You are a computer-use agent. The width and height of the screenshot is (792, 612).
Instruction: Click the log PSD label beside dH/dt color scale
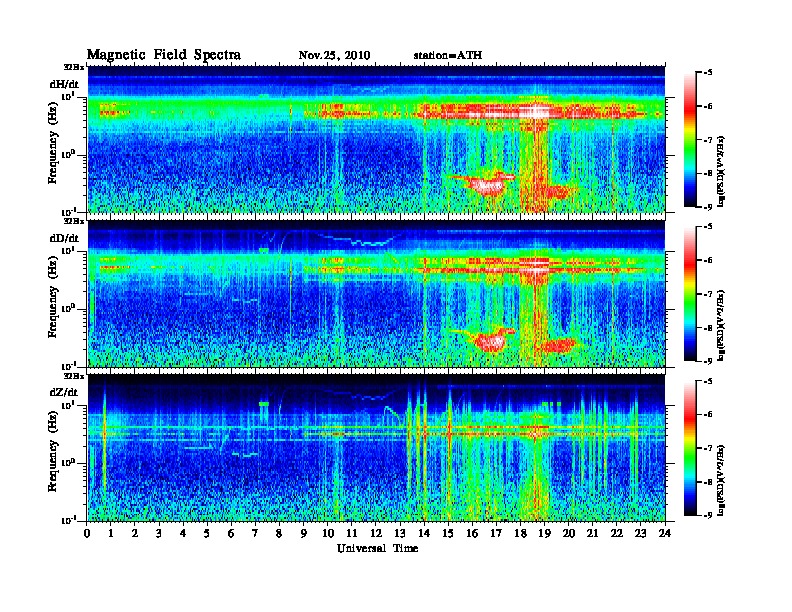click(722, 171)
